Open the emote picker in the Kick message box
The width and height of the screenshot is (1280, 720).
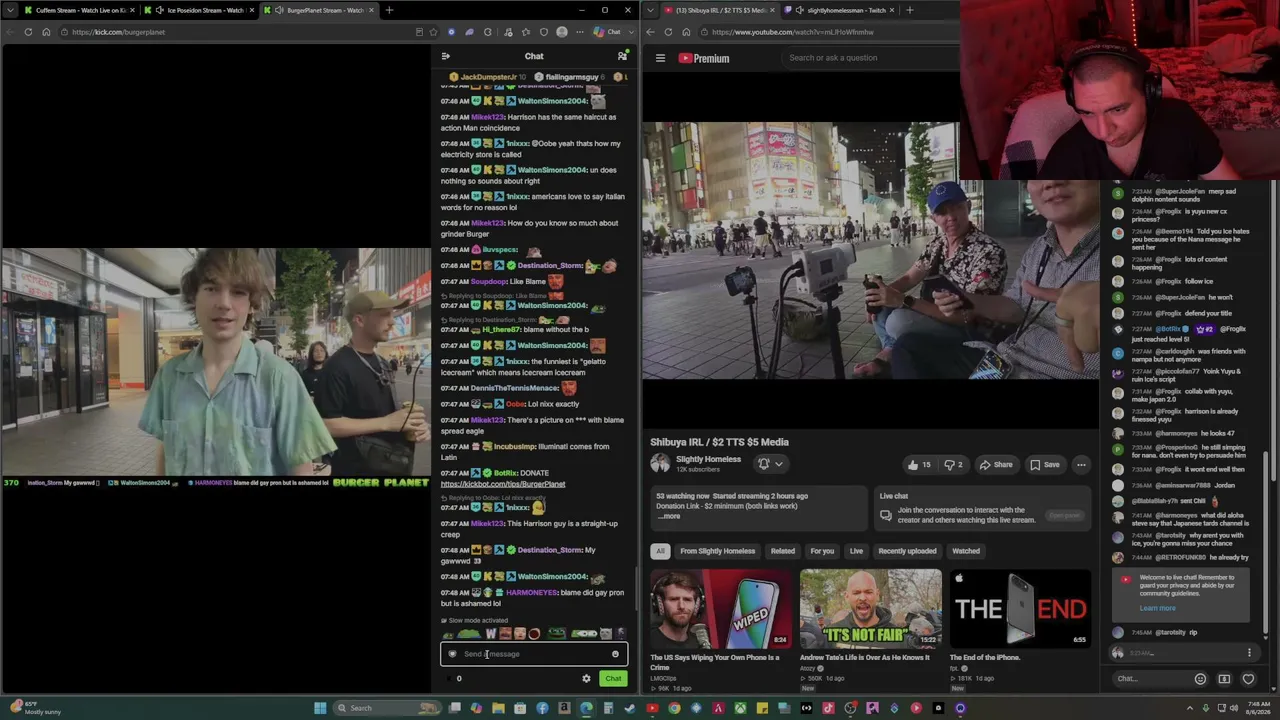pyautogui.click(x=615, y=654)
